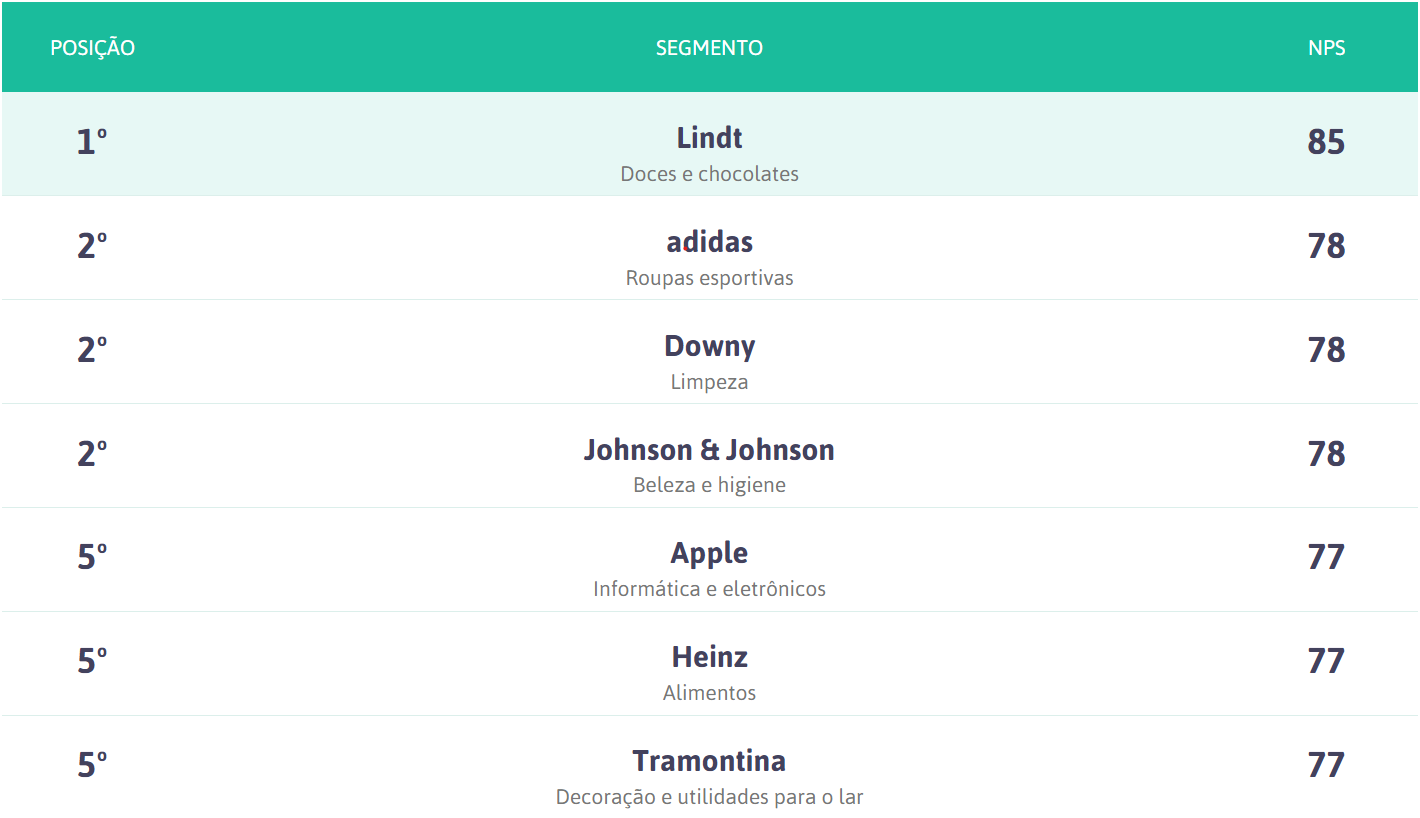Select the Tramontina brand name
This screenshot has height=818, width=1420.
[x=709, y=761]
